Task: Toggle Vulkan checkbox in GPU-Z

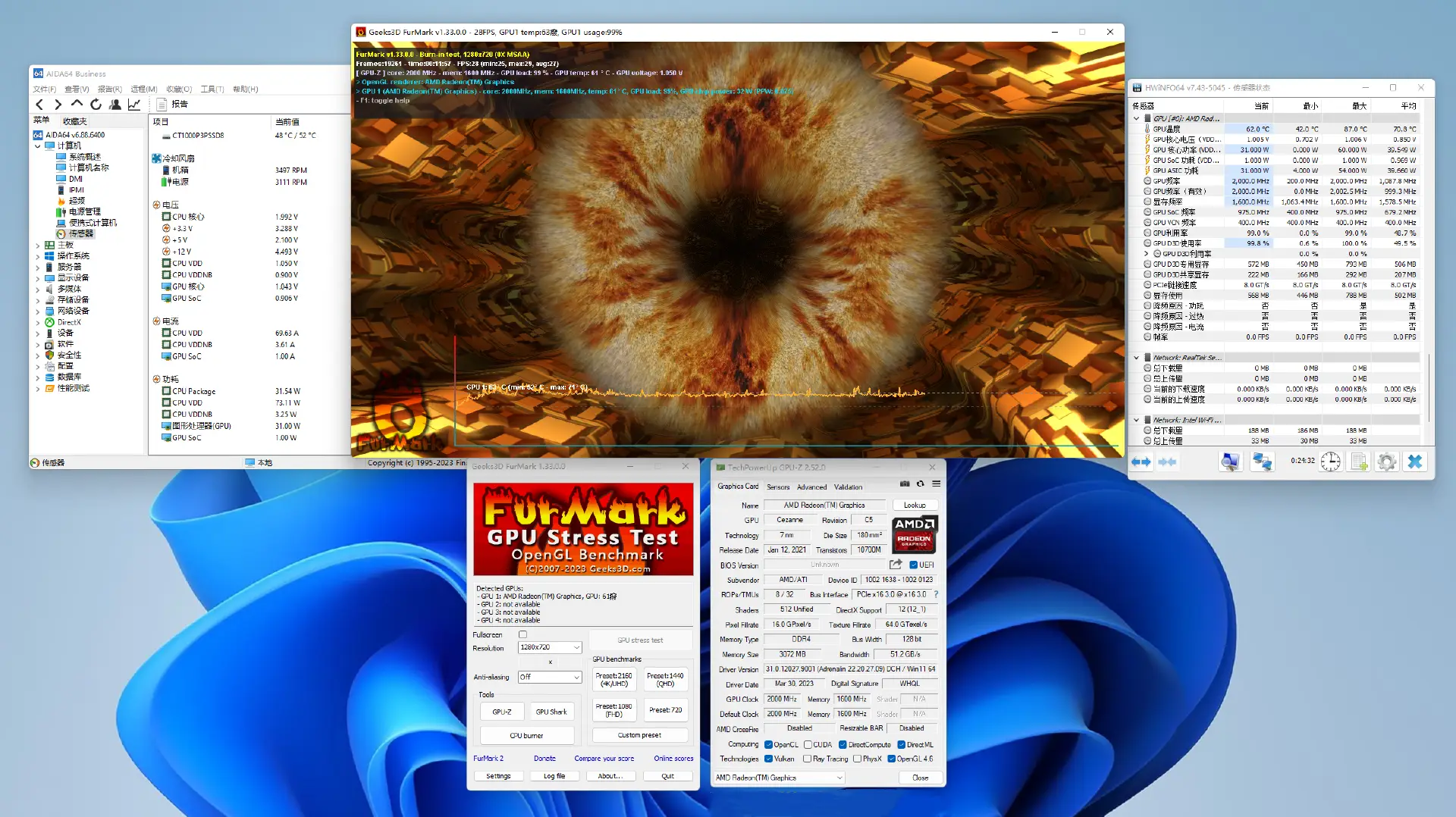Action: click(768, 759)
